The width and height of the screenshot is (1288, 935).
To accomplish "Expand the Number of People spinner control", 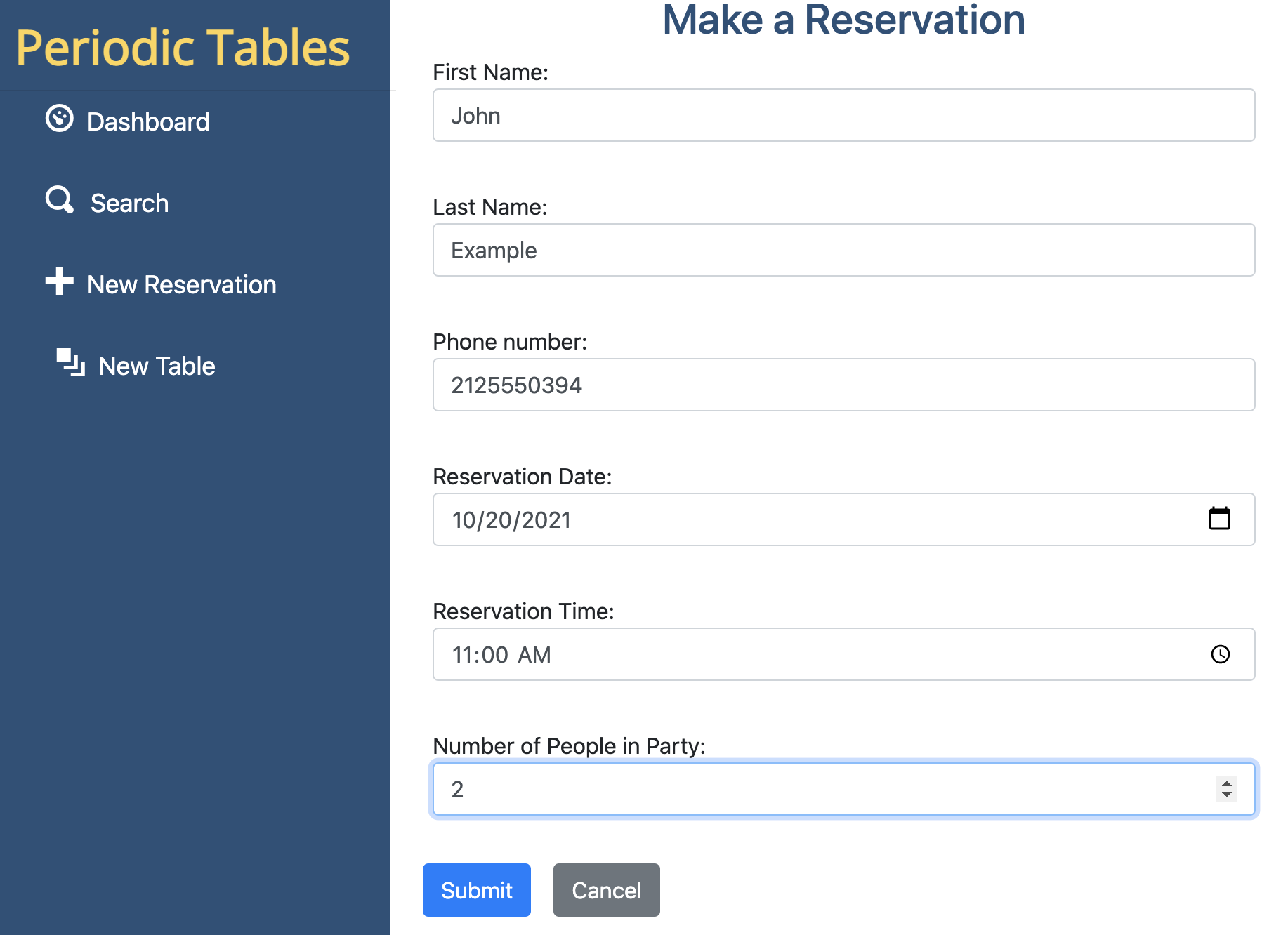I will 1225,789.
